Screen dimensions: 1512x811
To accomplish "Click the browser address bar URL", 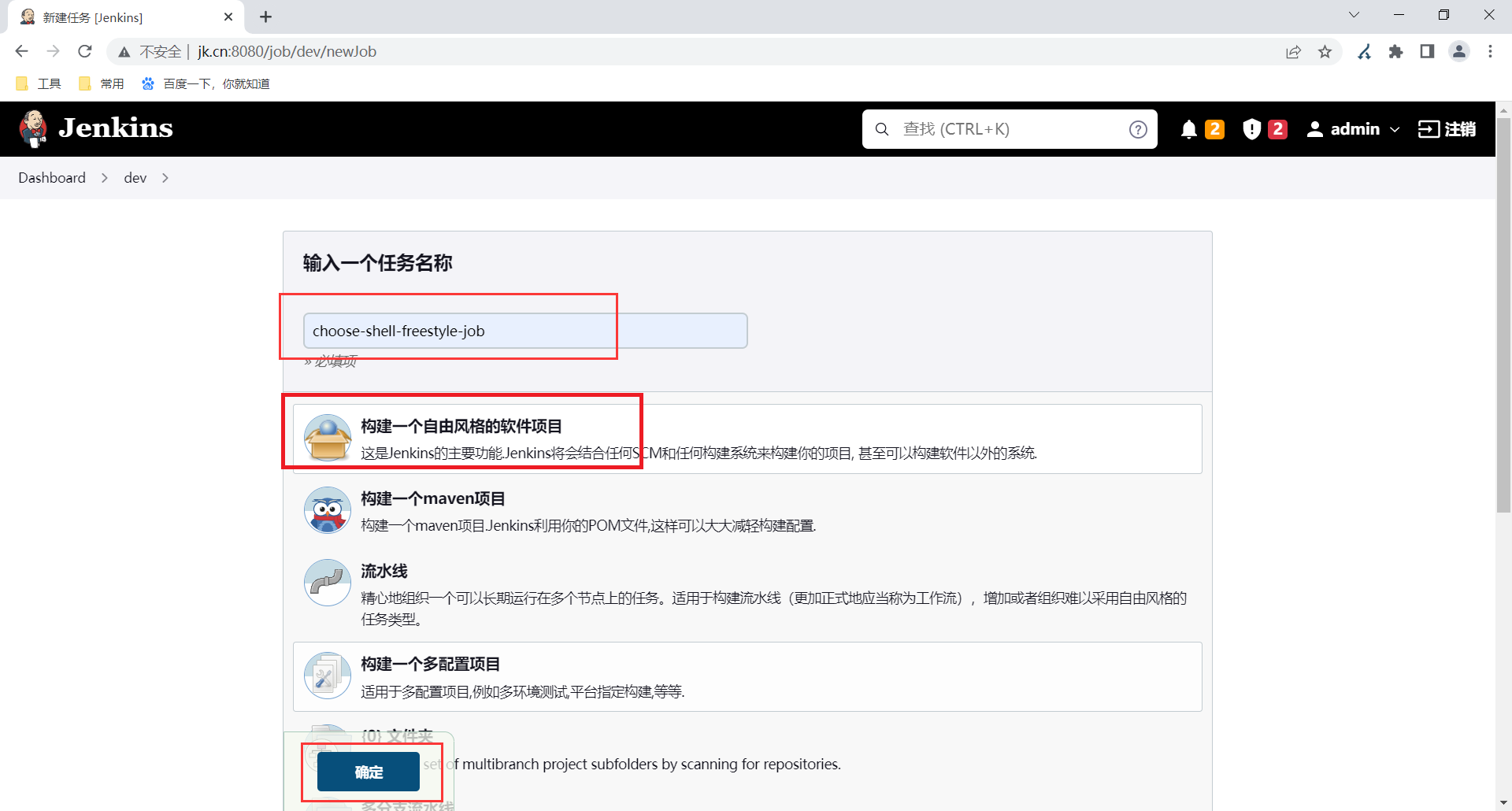I will pyautogui.click(x=287, y=52).
